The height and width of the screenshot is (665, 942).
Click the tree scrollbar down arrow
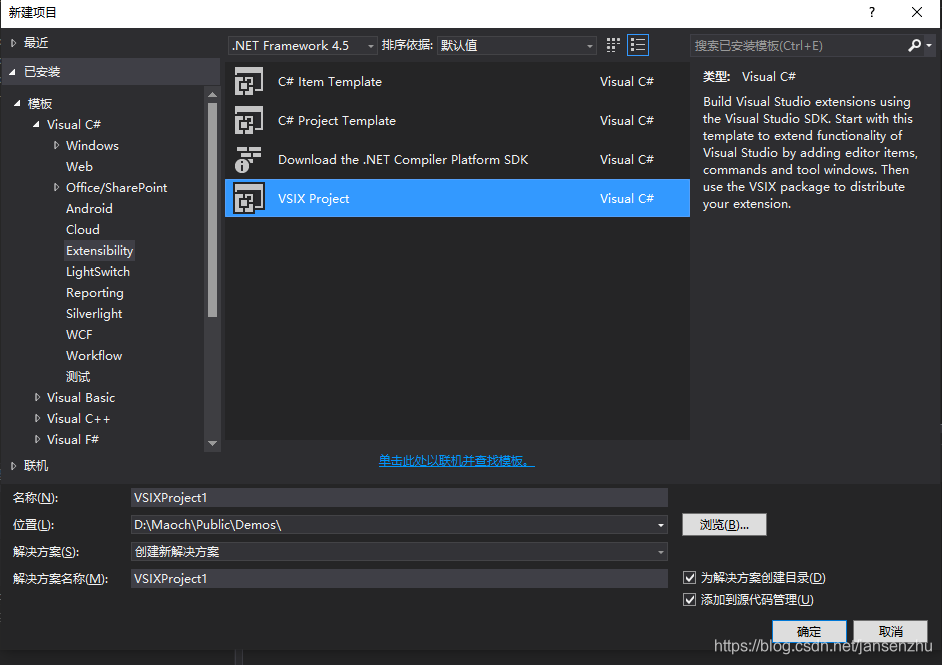coord(212,443)
